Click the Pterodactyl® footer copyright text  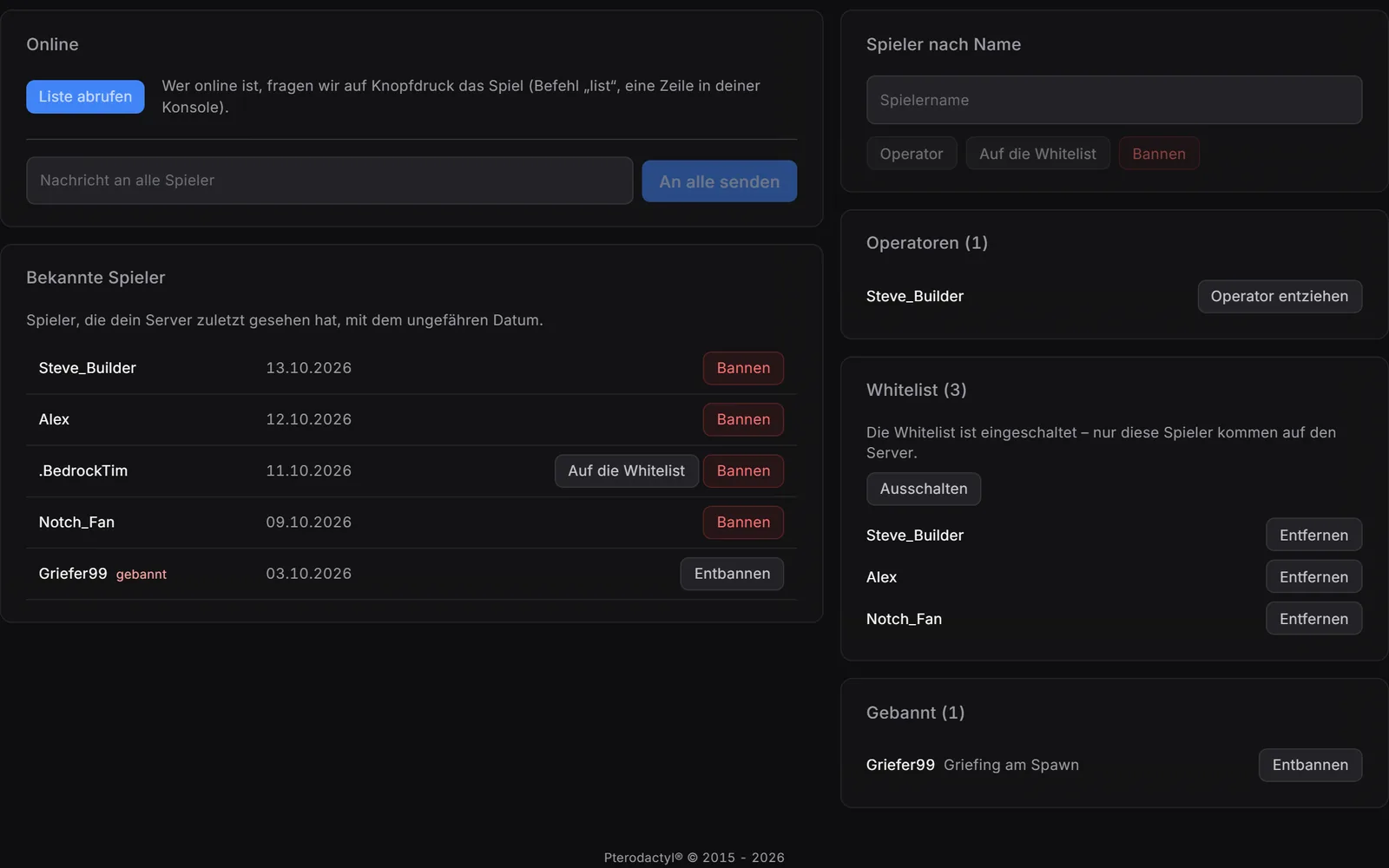(694, 858)
